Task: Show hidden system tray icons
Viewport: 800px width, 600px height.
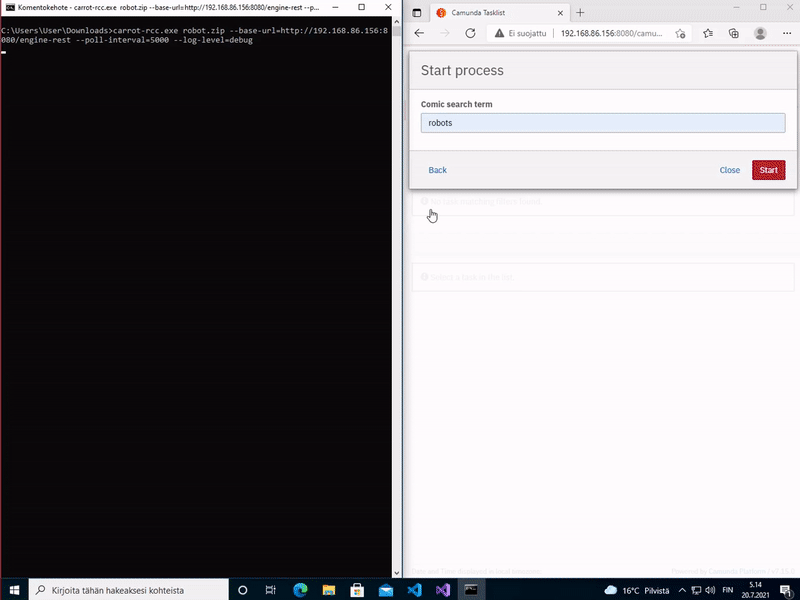Action: pos(682,590)
